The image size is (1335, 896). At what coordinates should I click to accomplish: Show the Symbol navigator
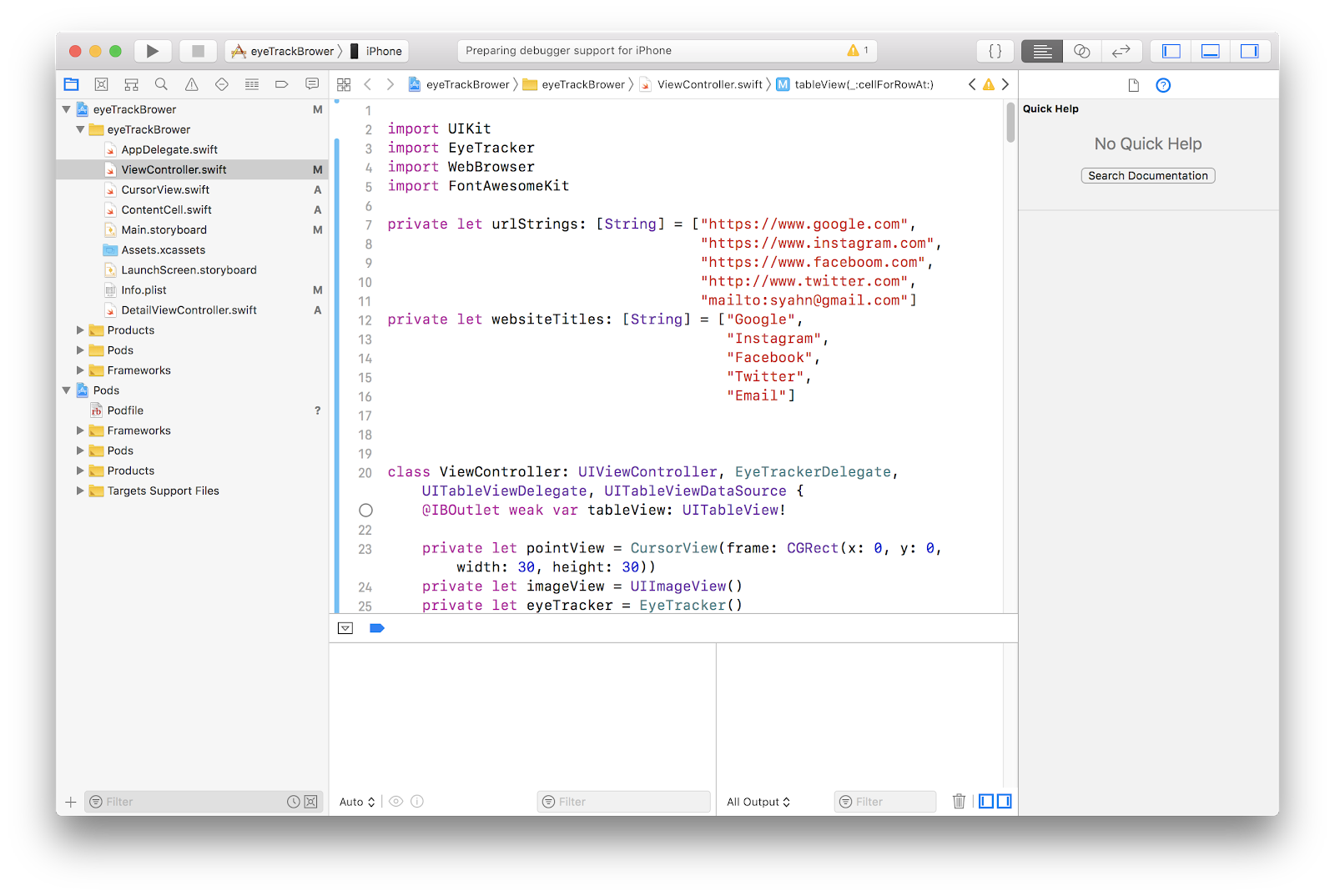tap(131, 84)
